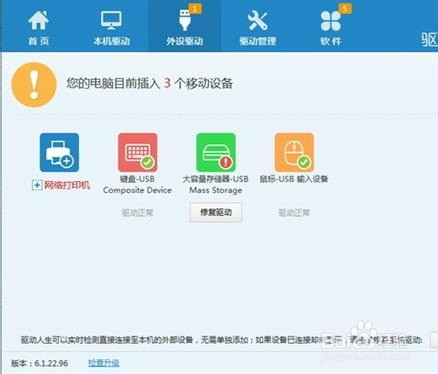Click the red alert badge on storage icon
This screenshot has height=374, width=438.
pos(226,162)
